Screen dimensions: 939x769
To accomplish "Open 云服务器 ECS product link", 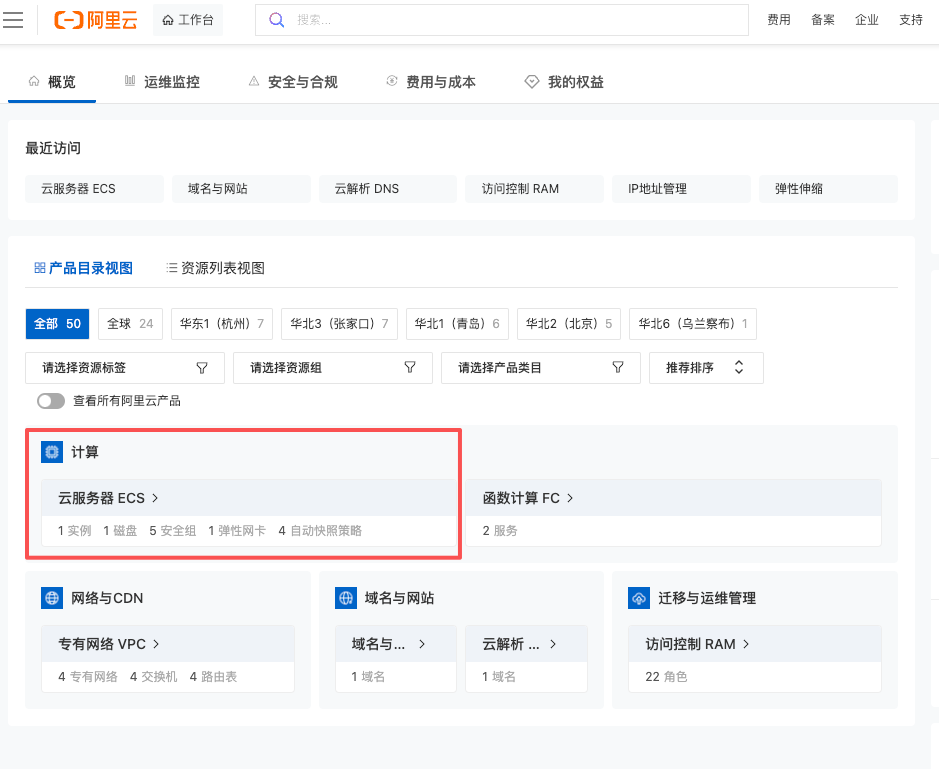I will [108, 498].
